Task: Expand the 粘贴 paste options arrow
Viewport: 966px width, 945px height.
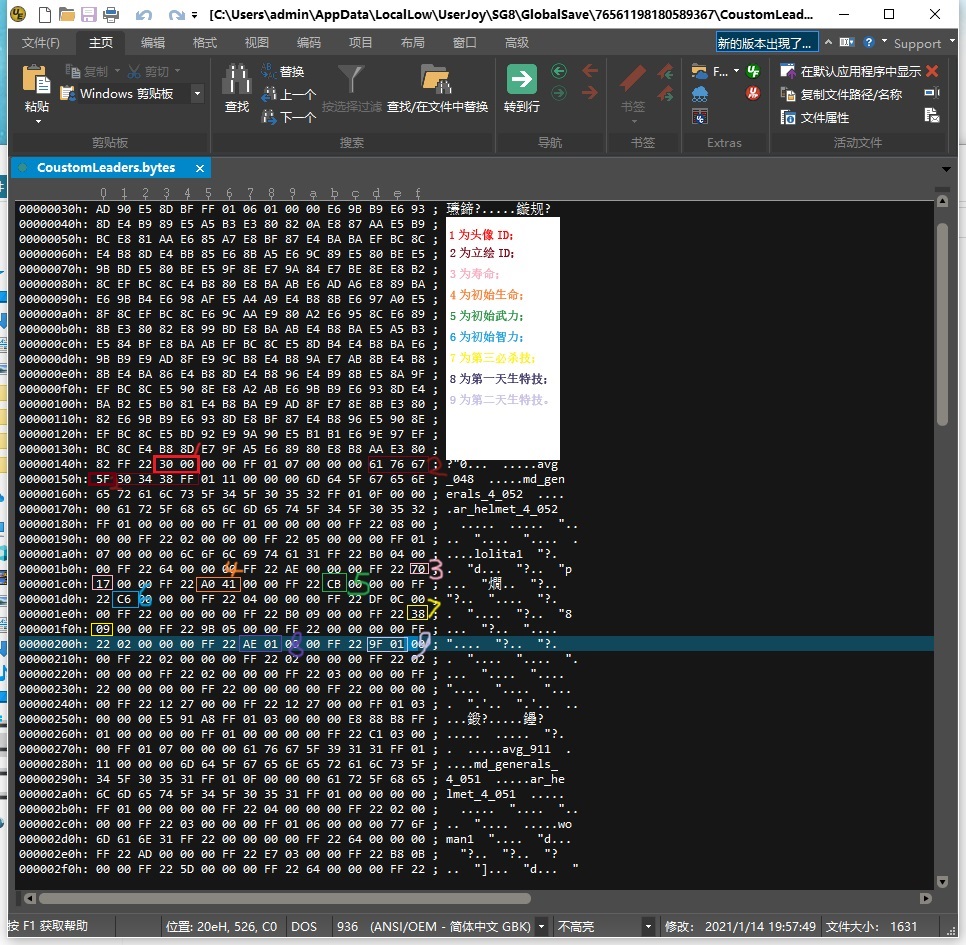Action: [38, 121]
